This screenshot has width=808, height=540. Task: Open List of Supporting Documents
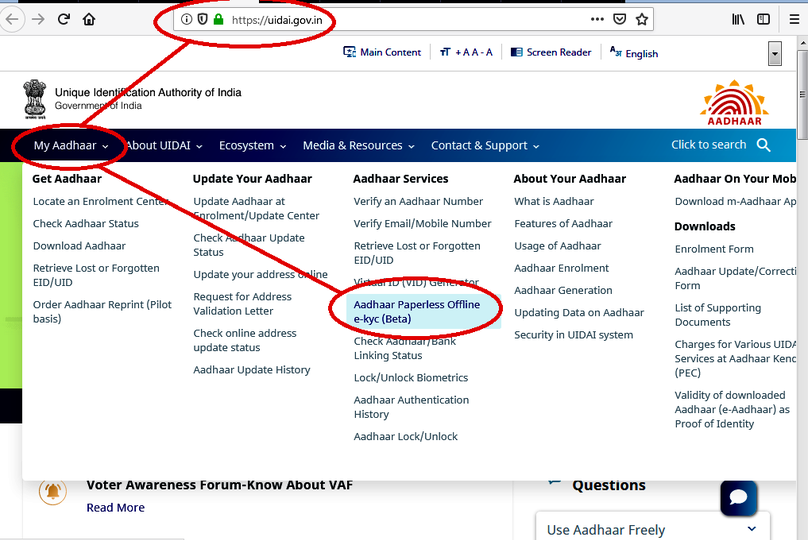coord(718,315)
